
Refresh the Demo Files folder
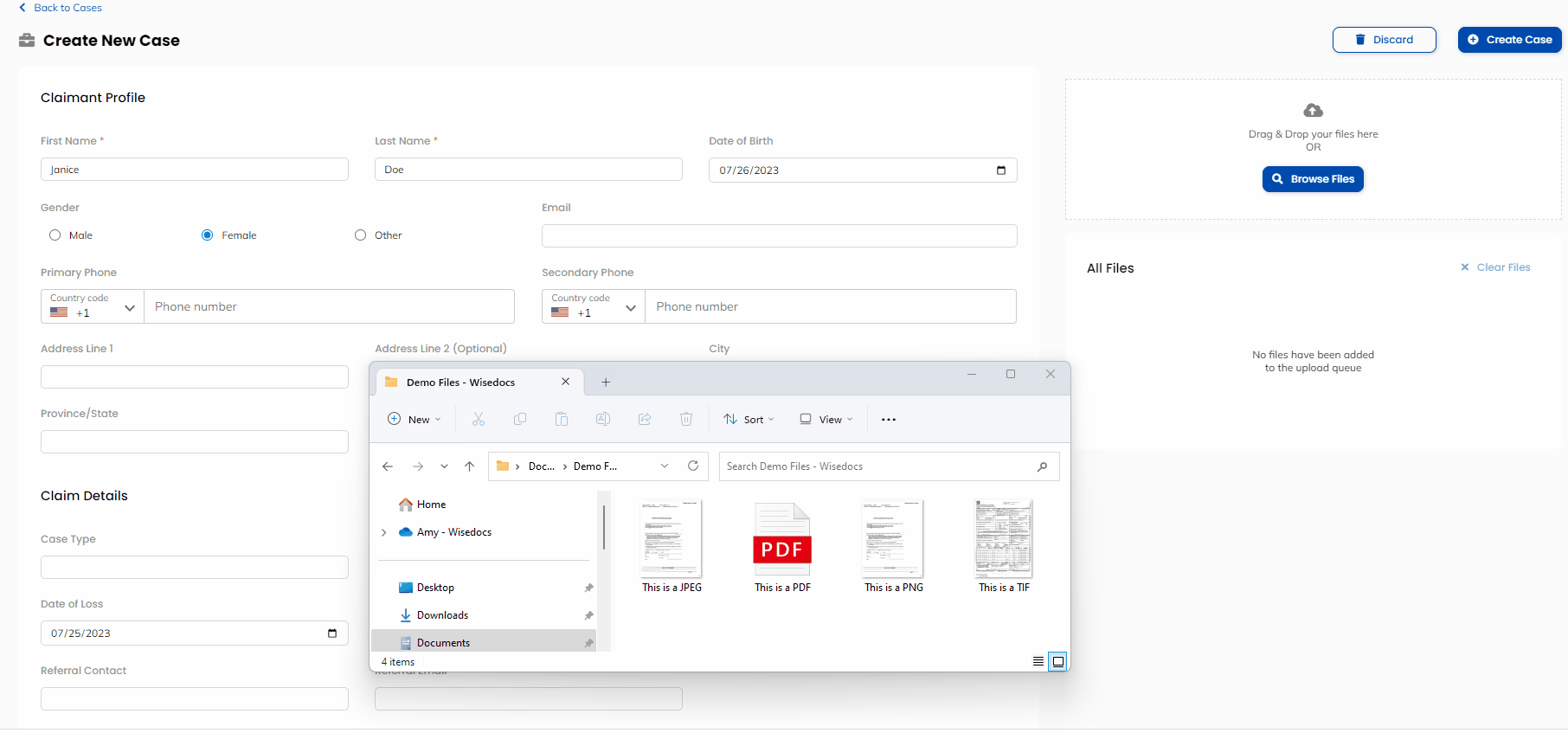(693, 466)
